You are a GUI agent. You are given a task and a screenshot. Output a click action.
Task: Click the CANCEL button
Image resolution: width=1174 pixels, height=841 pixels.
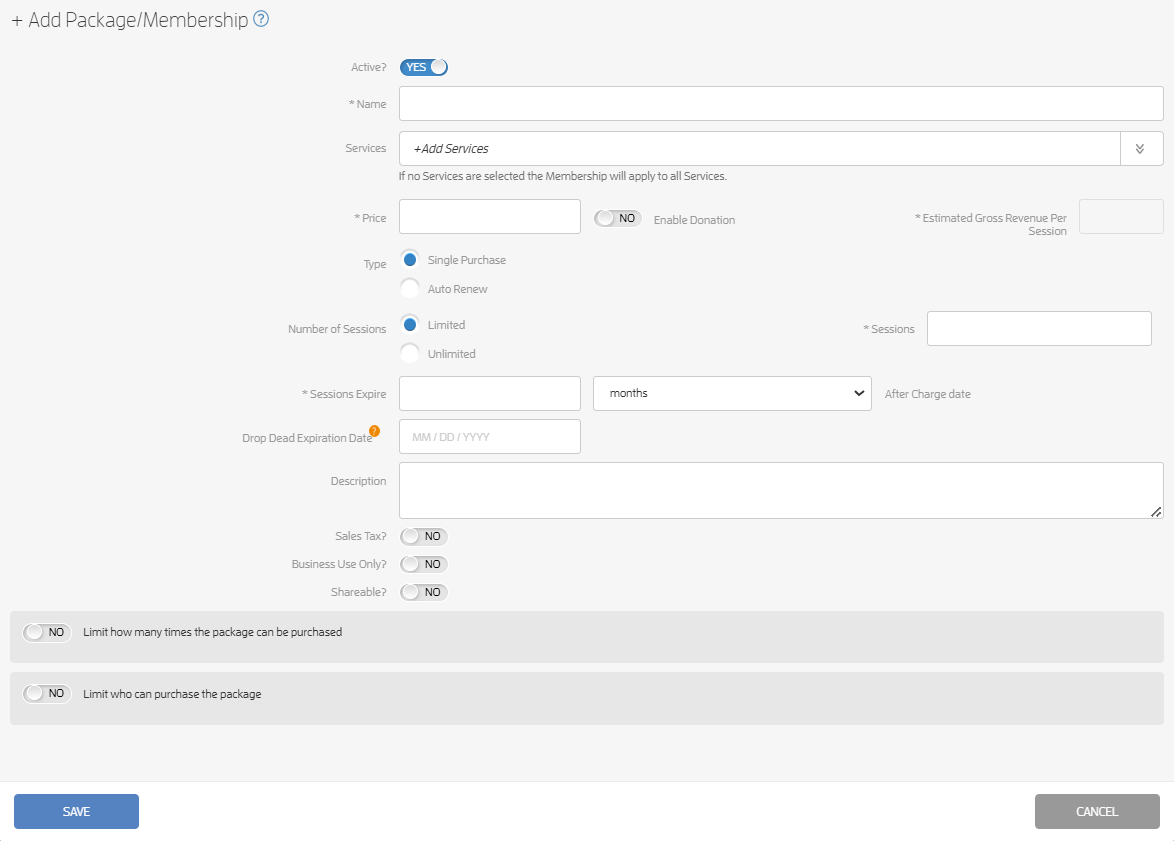pyautogui.click(x=1097, y=812)
